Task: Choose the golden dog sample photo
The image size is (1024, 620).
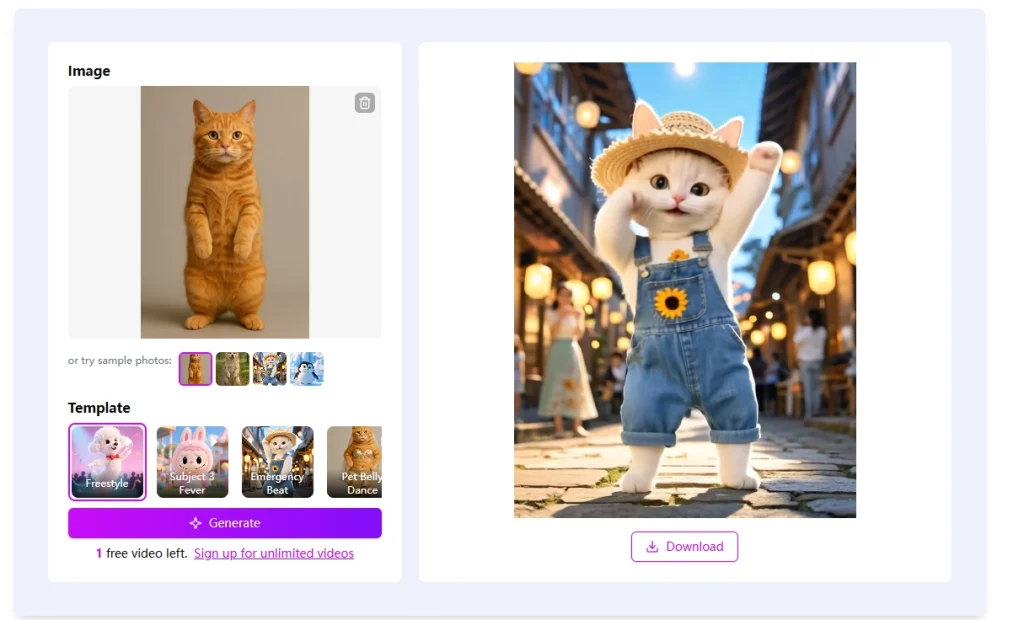Action: pos(232,369)
